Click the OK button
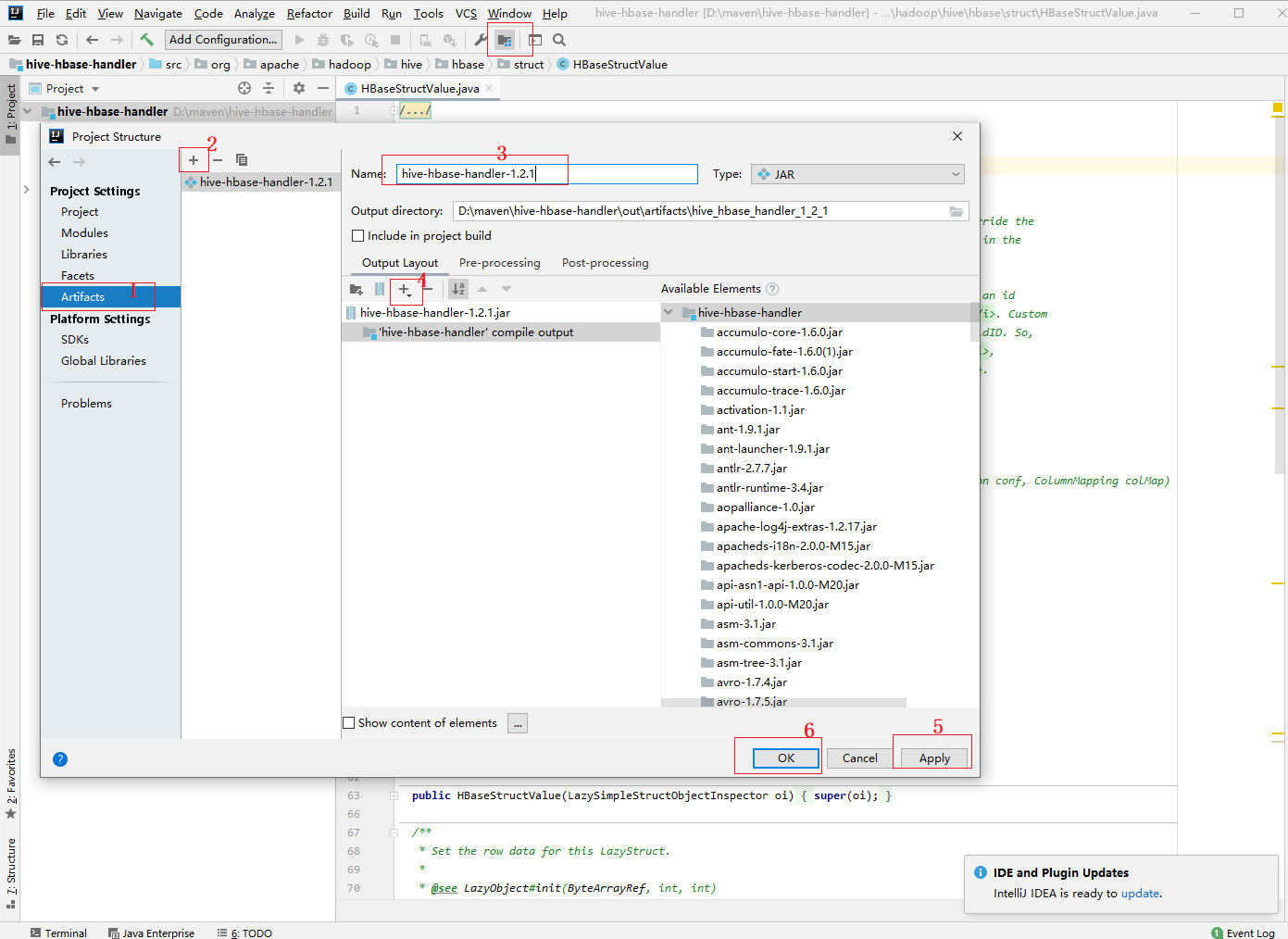 tap(786, 758)
